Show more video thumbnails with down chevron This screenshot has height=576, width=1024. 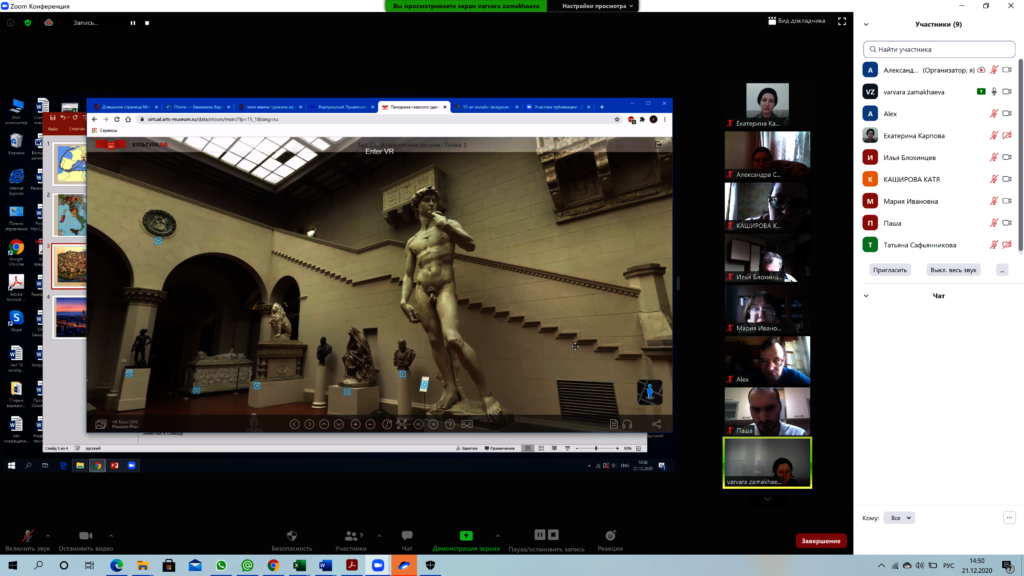click(x=767, y=499)
